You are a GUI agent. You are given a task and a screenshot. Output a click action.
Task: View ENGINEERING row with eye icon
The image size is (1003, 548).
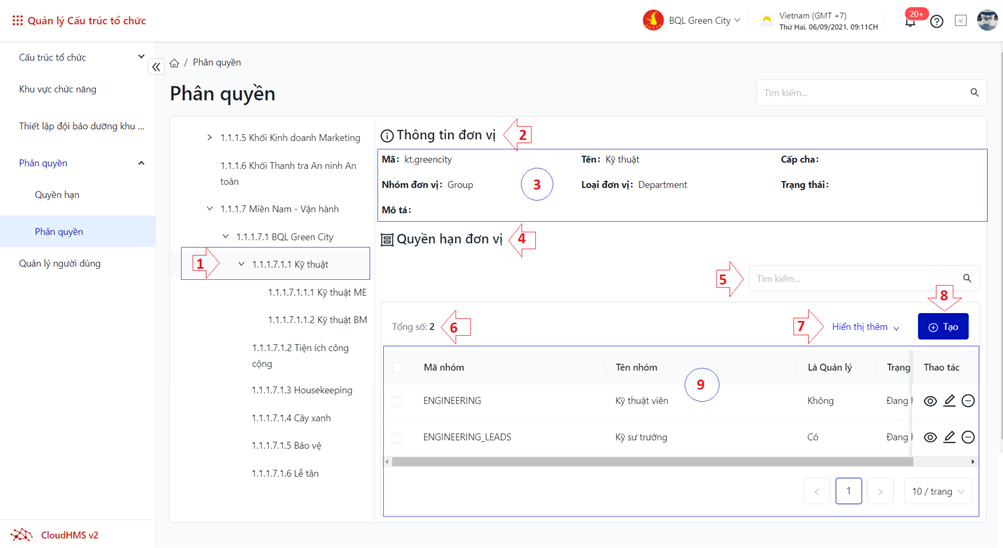930,401
